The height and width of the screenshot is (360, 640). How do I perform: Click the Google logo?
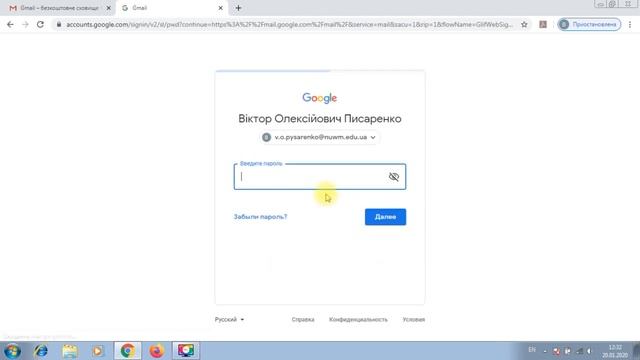tap(320, 98)
